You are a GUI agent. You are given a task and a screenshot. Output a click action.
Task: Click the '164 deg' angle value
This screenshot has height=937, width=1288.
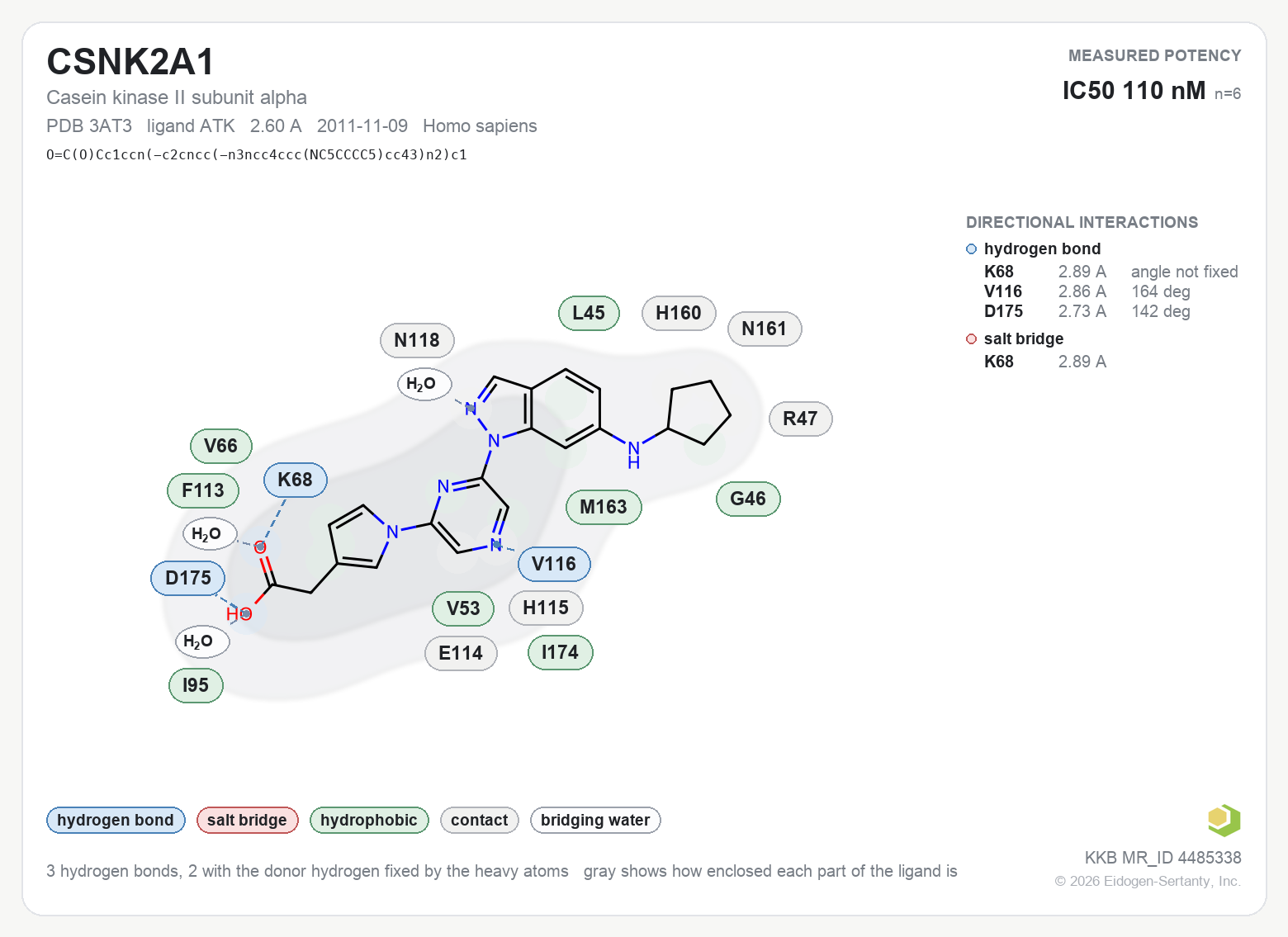[1161, 291]
